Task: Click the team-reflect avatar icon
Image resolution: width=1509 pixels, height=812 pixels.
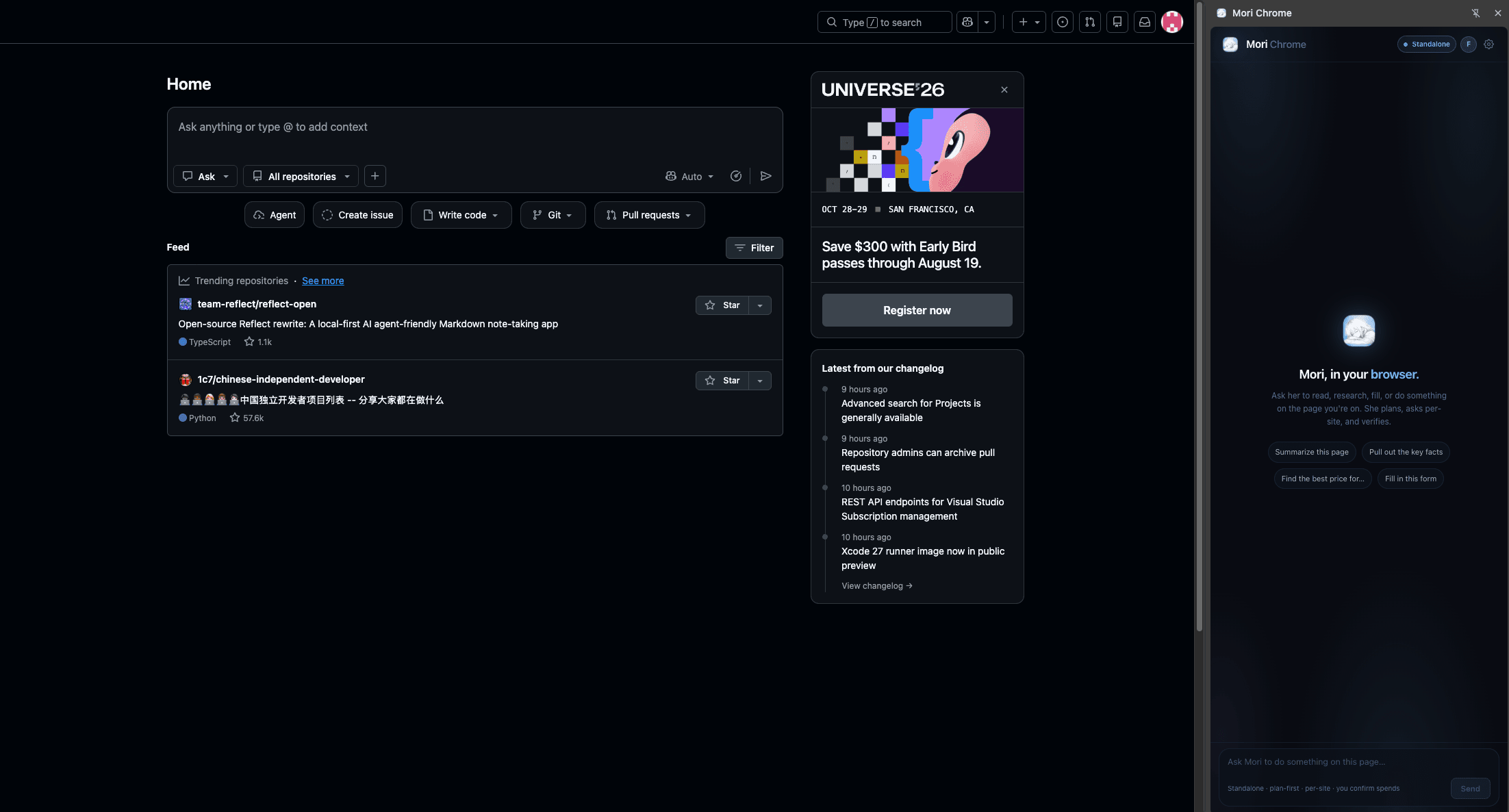Action: [186, 304]
